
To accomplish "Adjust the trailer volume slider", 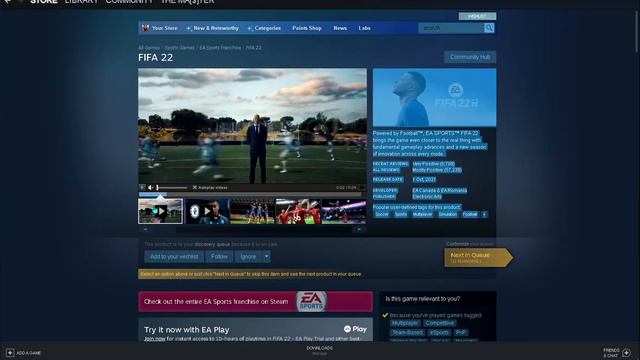I will 172,187.
